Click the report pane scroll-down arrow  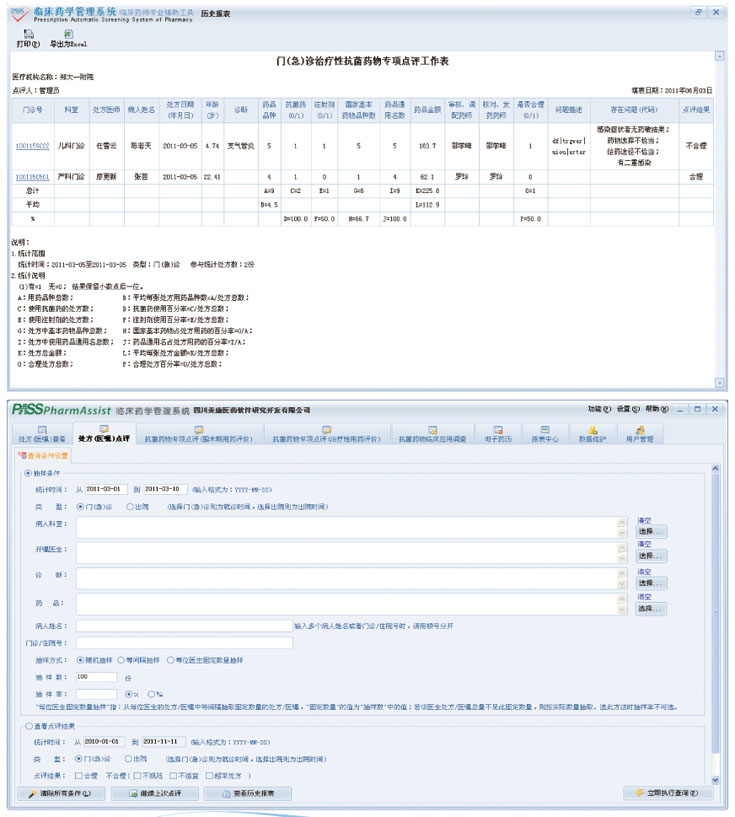click(x=719, y=383)
